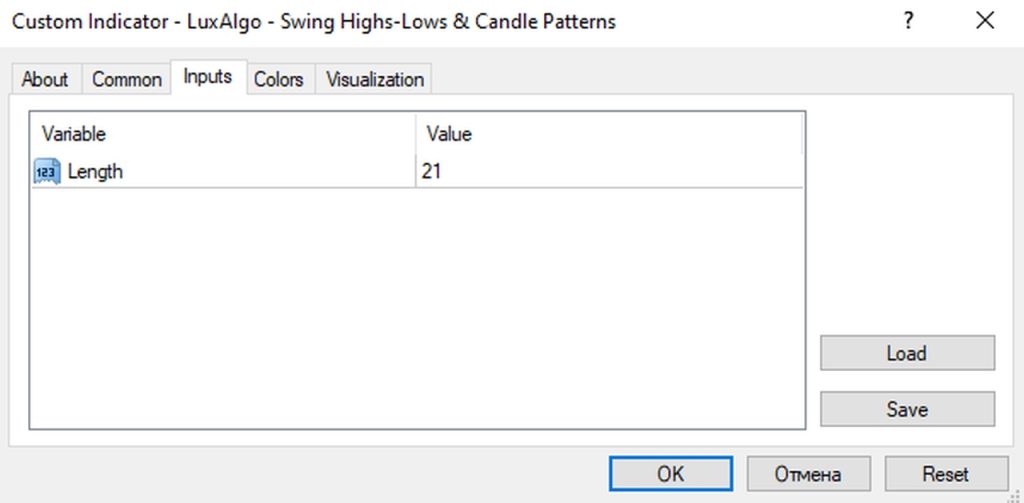This screenshot has height=503, width=1024.
Task: Click the resize grip in dialog corner
Action: tap(1016, 496)
